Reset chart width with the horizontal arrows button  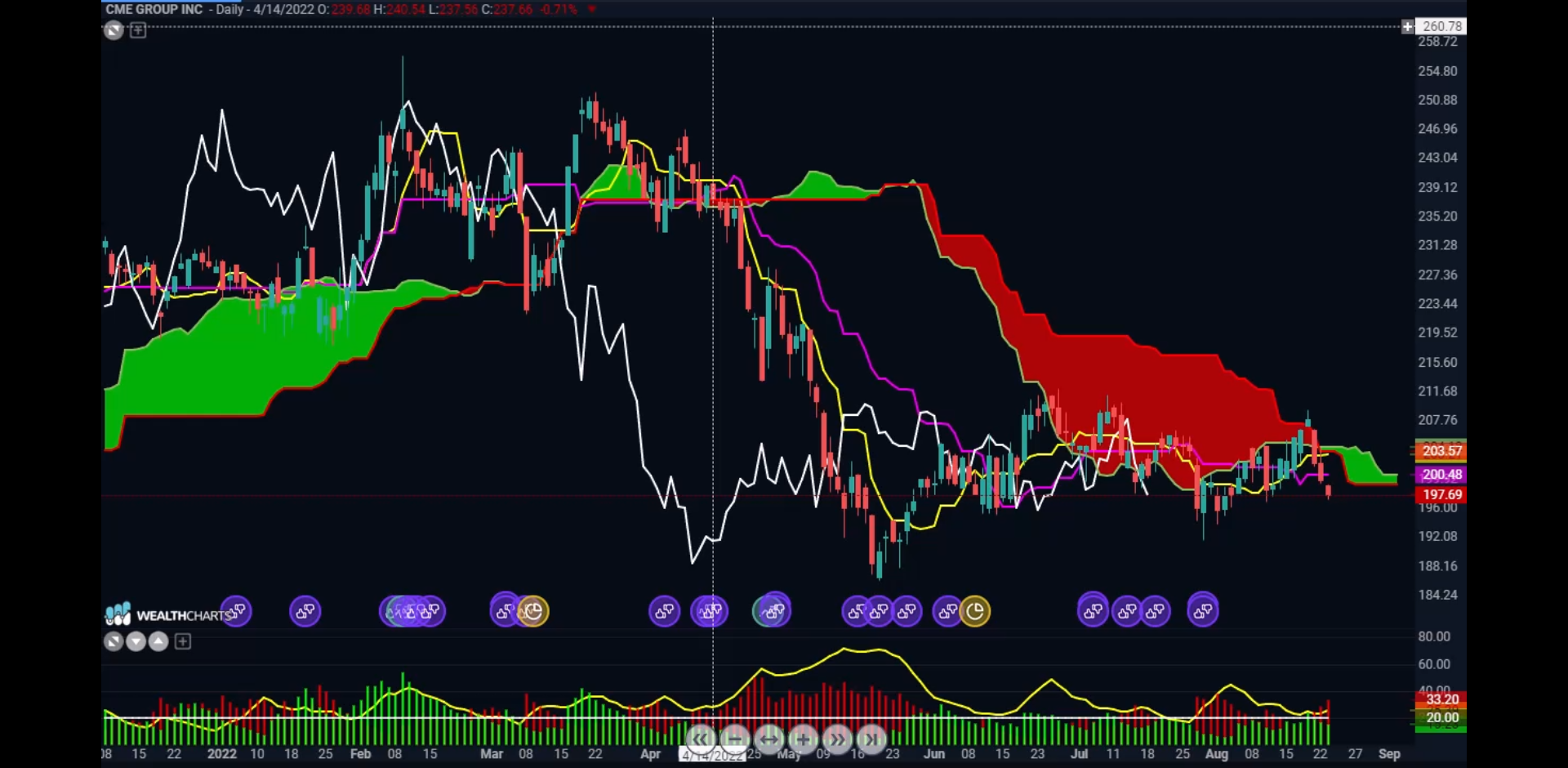pyautogui.click(x=769, y=739)
